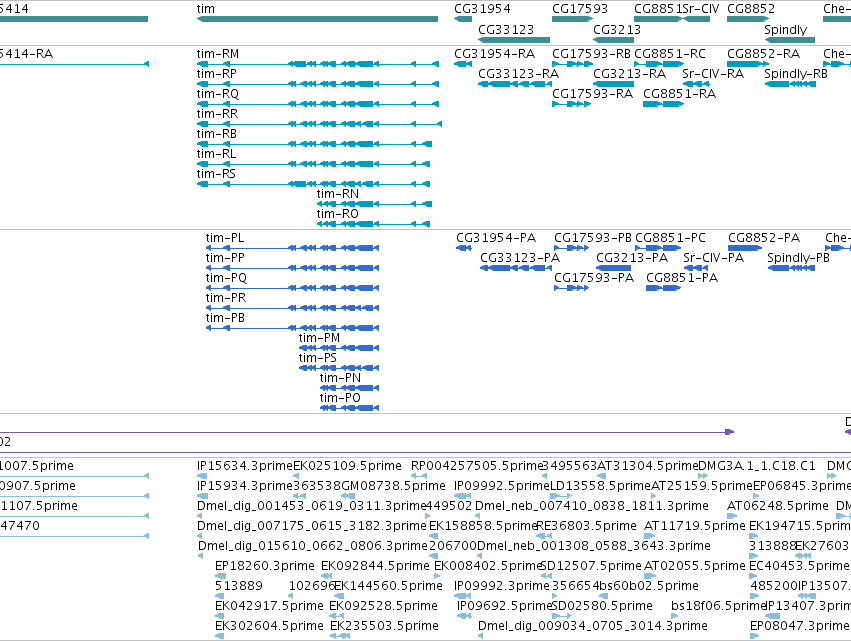Screen dimensions: 851x641
Task: Click the CG33123-PA protein label
Action: (520, 258)
